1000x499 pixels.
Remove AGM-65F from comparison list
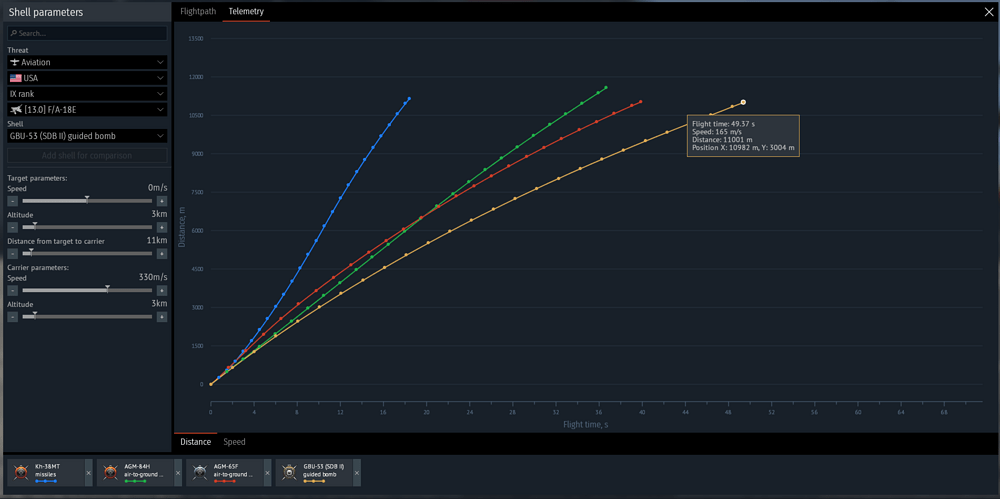[267, 473]
